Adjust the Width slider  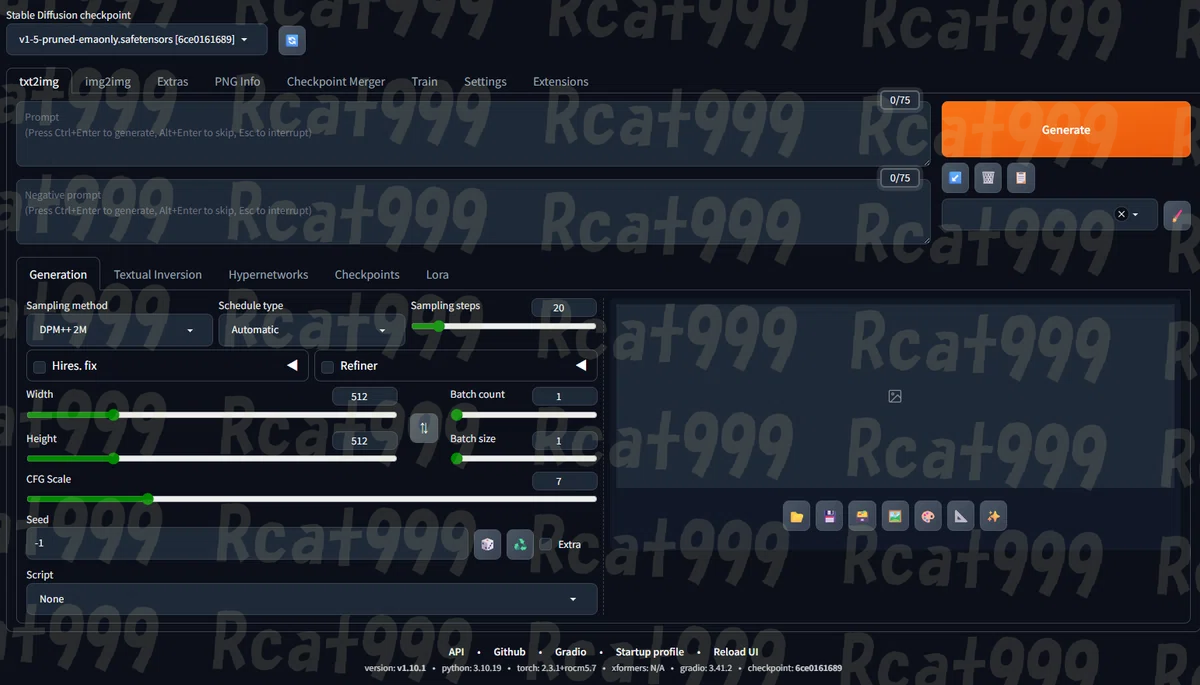211,415
